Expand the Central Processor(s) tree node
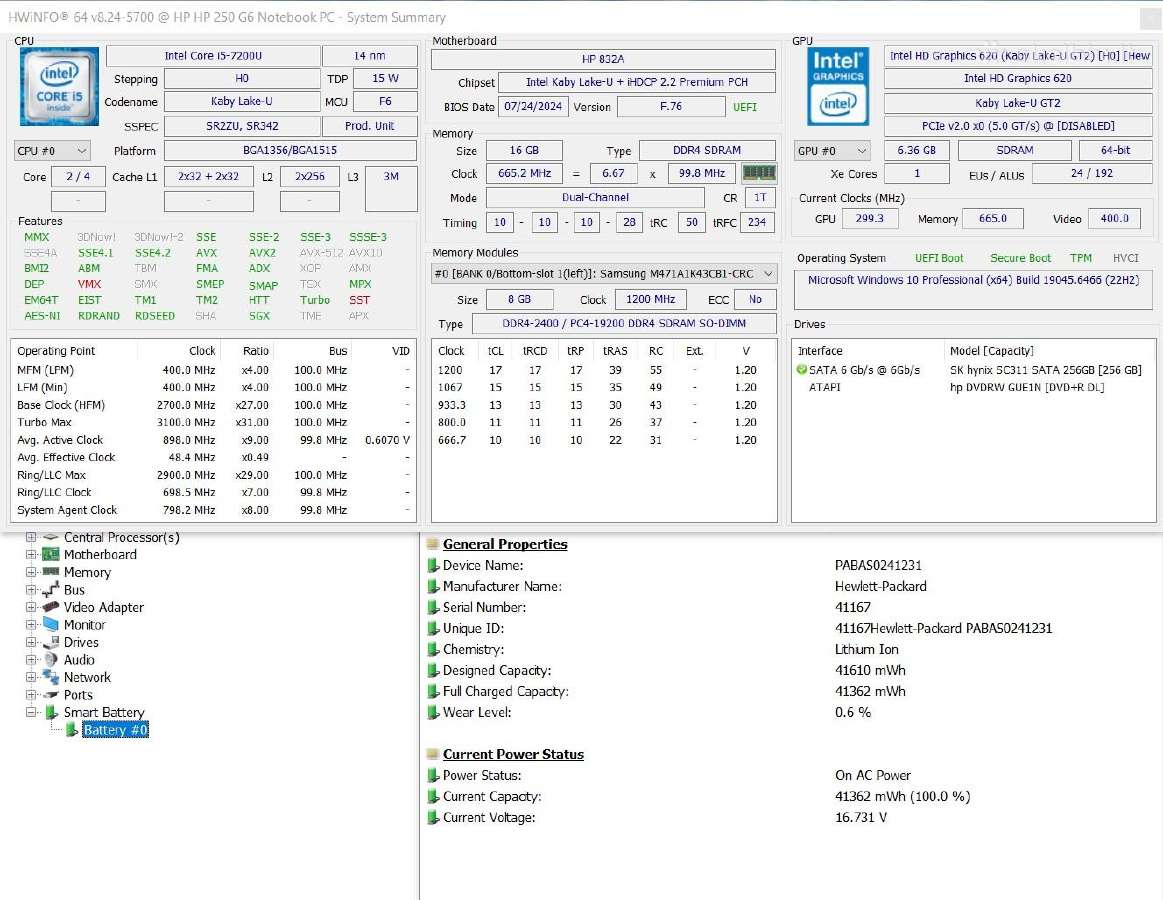 31,536
